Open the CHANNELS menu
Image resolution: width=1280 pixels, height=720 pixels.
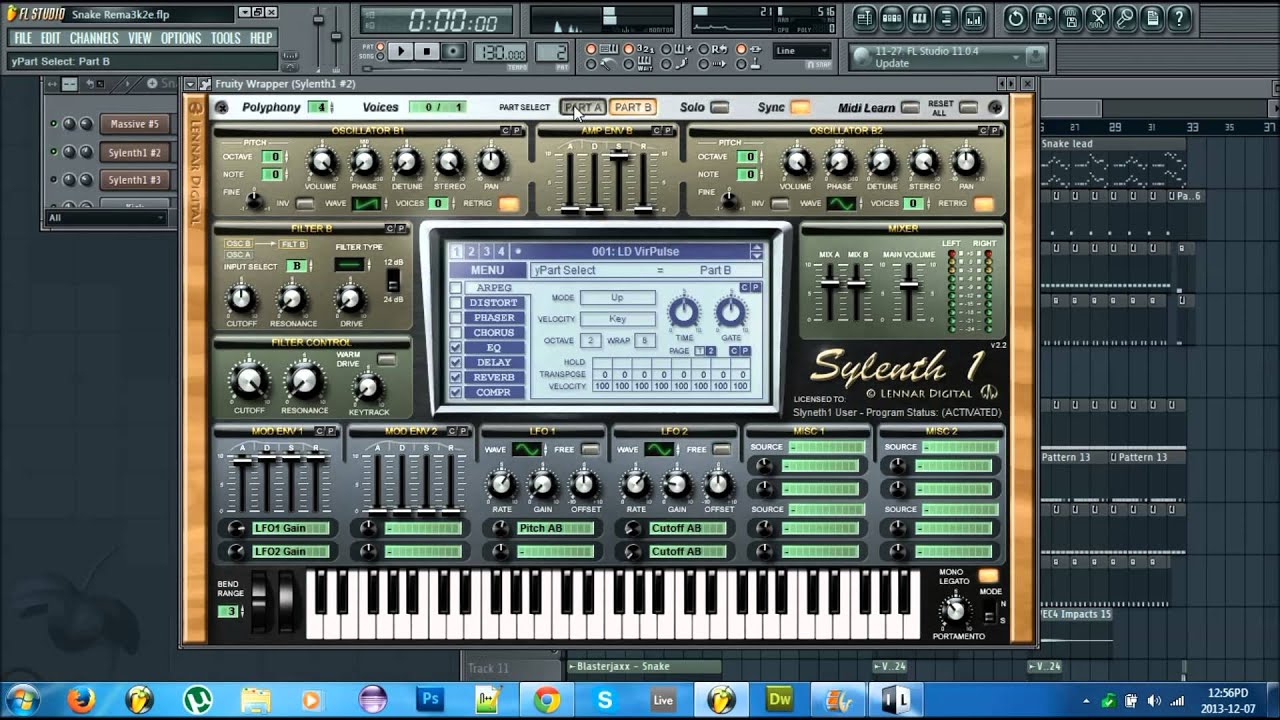click(x=94, y=38)
